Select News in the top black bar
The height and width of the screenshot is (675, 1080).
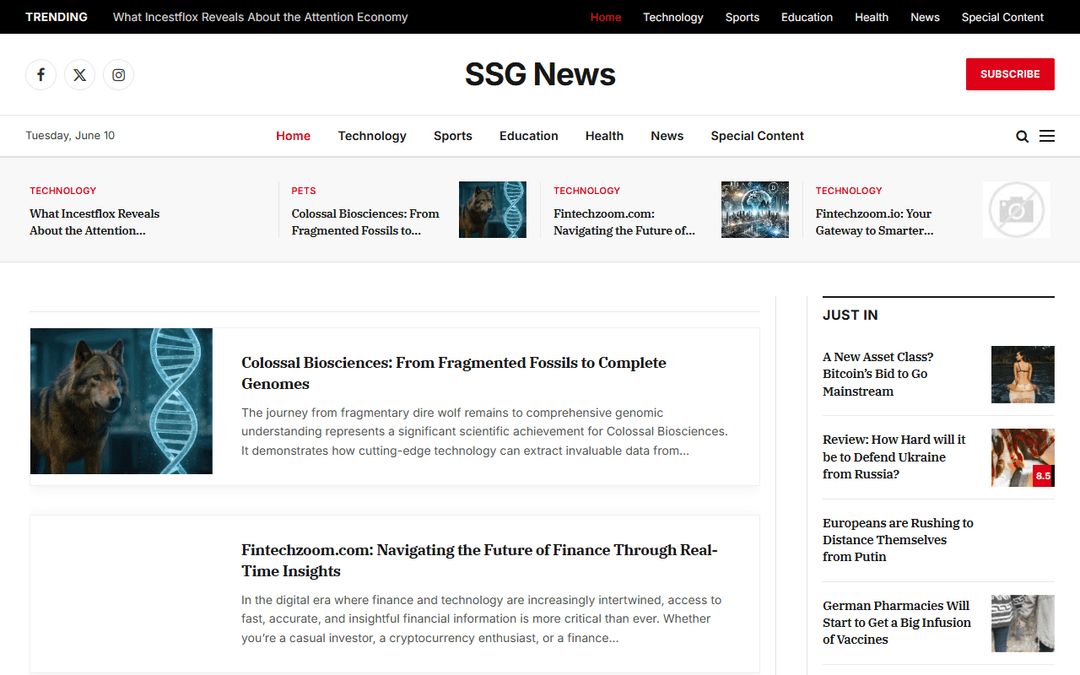[925, 17]
